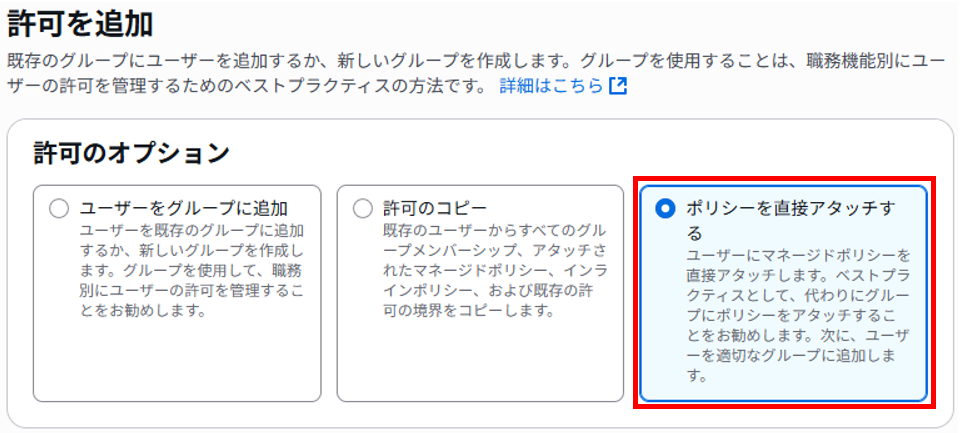Image resolution: width=961 pixels, height=433 pixels.
Task: Open the 詳細はこちら link
Action: click(x=551, y=85)
